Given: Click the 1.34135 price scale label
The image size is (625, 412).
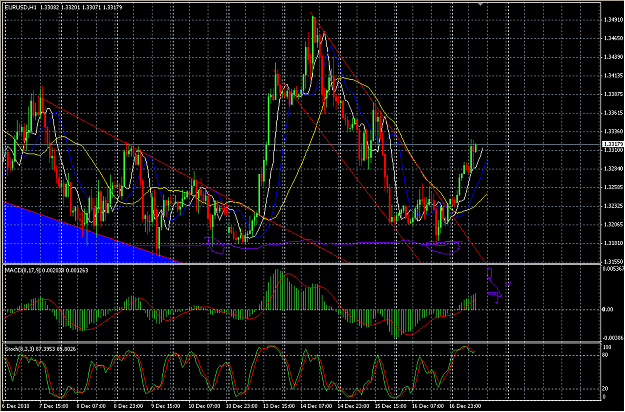Looking at the screenshot, I should 612,75.
